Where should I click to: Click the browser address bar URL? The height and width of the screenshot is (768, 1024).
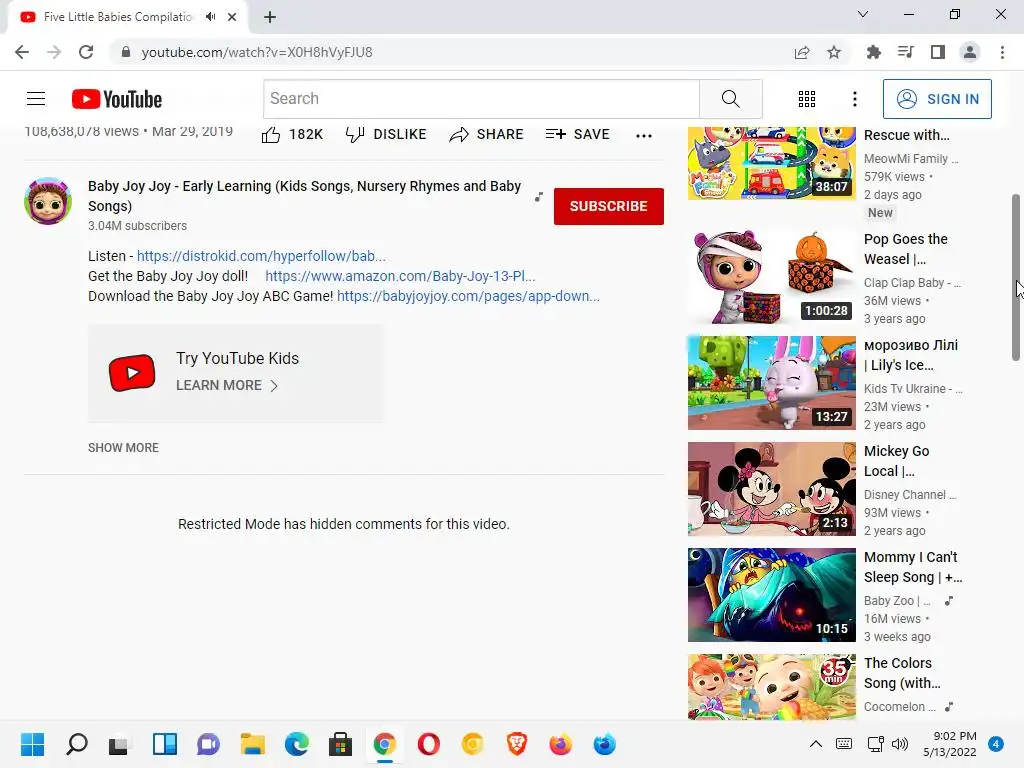click(x=257, y=52)
